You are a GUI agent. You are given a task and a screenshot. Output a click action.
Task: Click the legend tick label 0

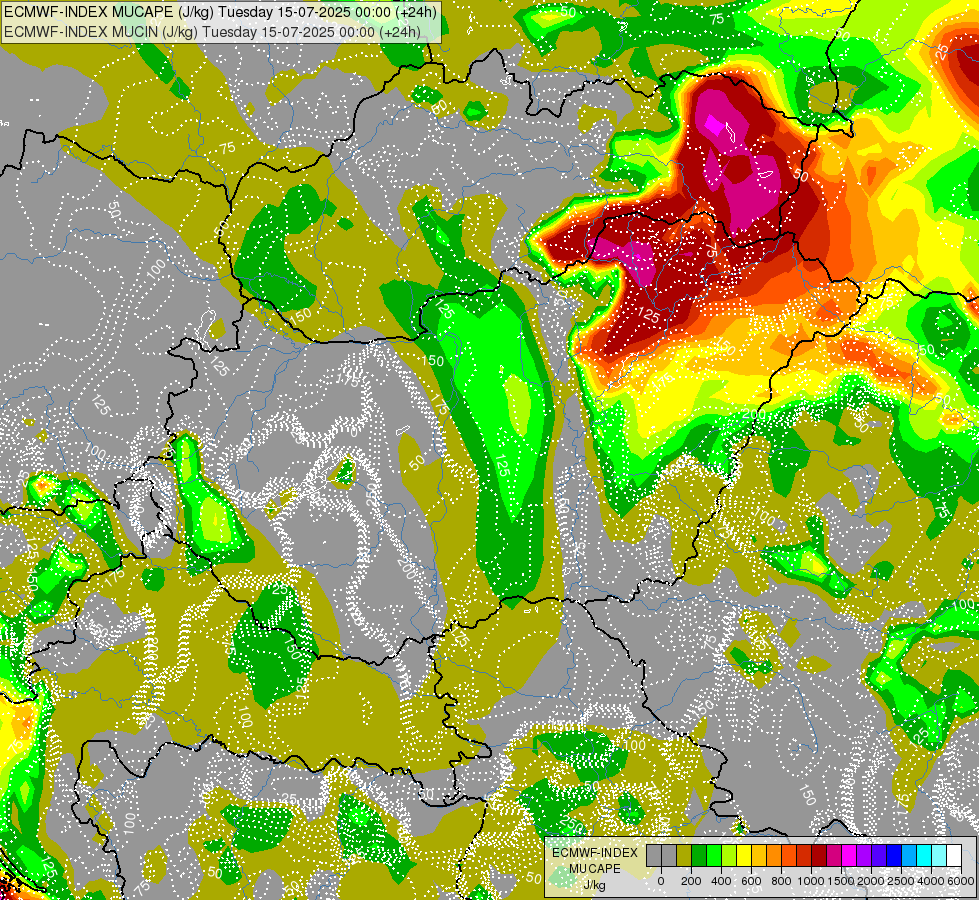661,881
